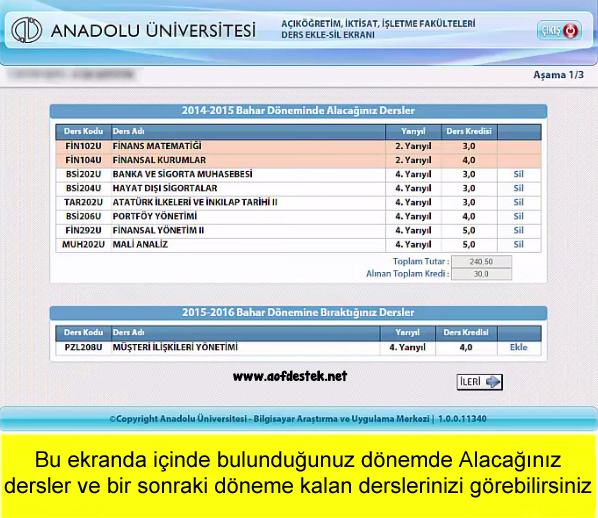The height and width of the screenshot is (518, 598).
Task: Remove FİNANSAL YÖNETİM II via Sil
Action: pyautogui.click(x=518, y=231)
